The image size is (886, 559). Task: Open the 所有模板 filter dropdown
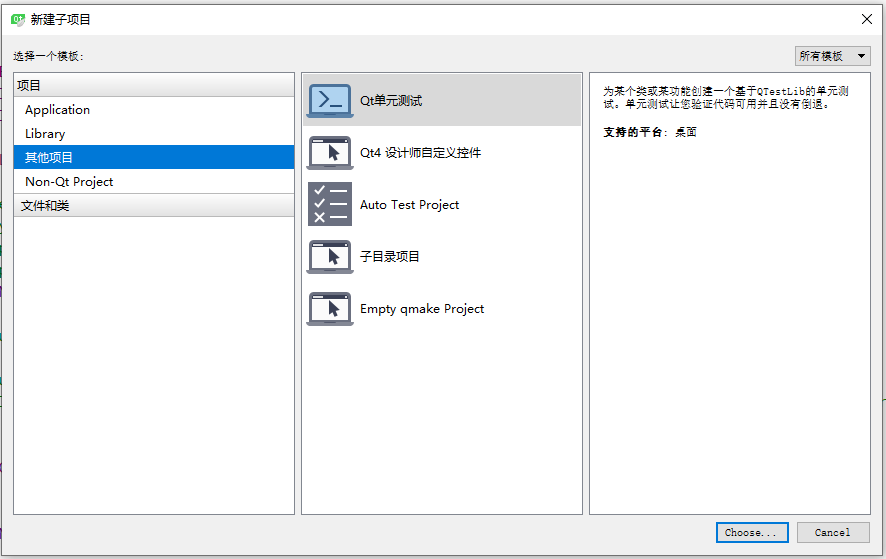[832, 56]
